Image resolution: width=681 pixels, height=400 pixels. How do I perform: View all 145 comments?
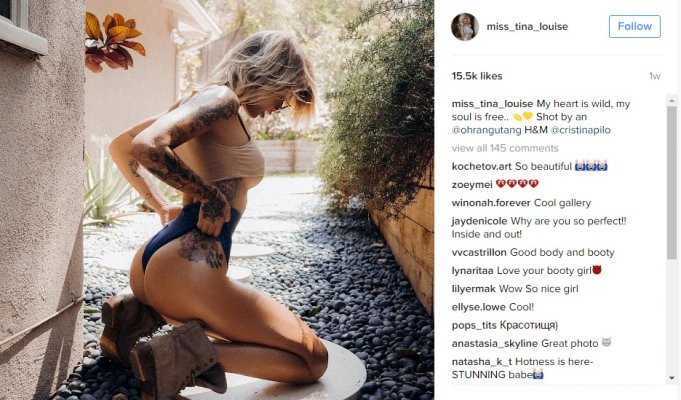click(505, 148)
